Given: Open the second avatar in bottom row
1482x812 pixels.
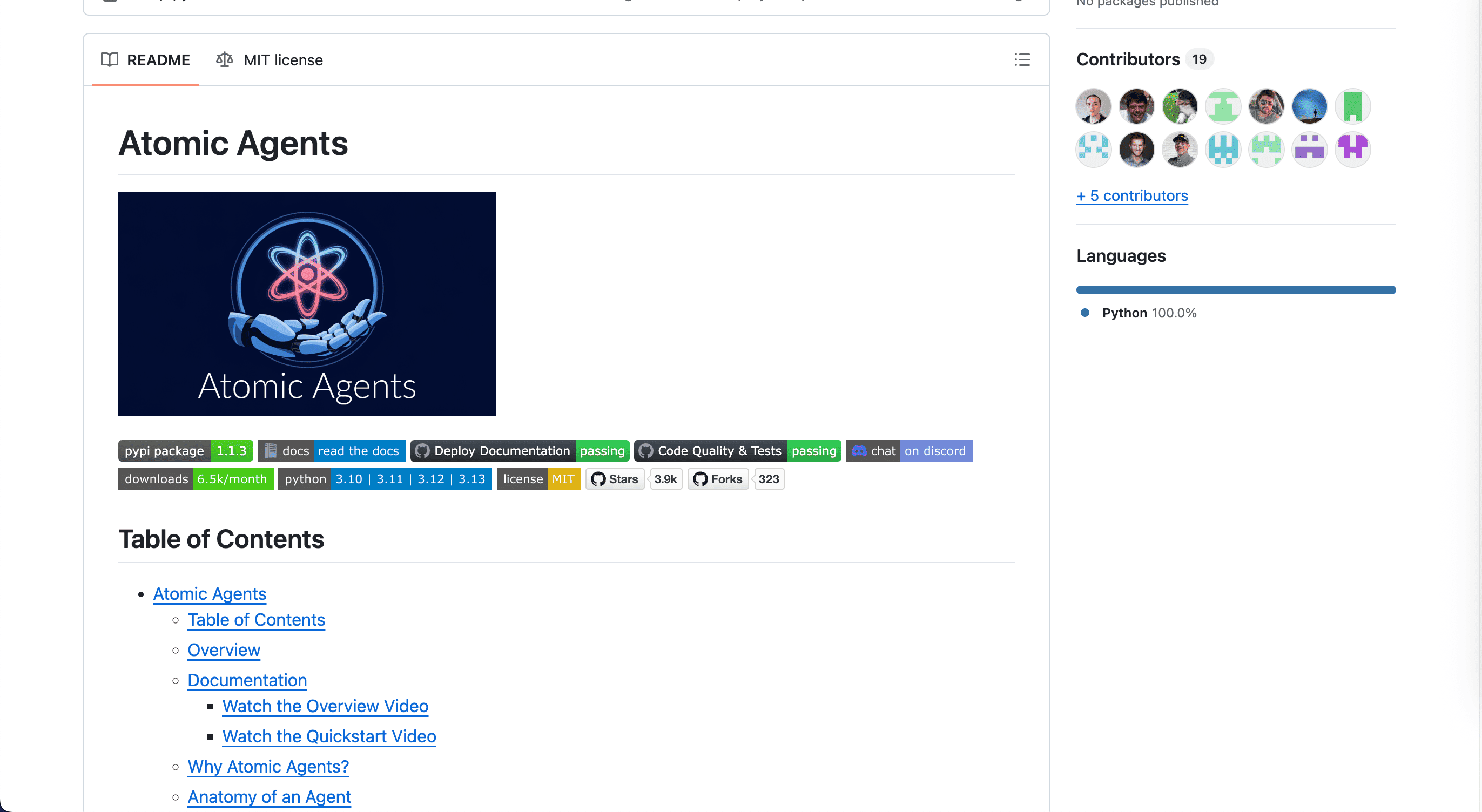Looking at the screenshot, I should (1137, 150).
